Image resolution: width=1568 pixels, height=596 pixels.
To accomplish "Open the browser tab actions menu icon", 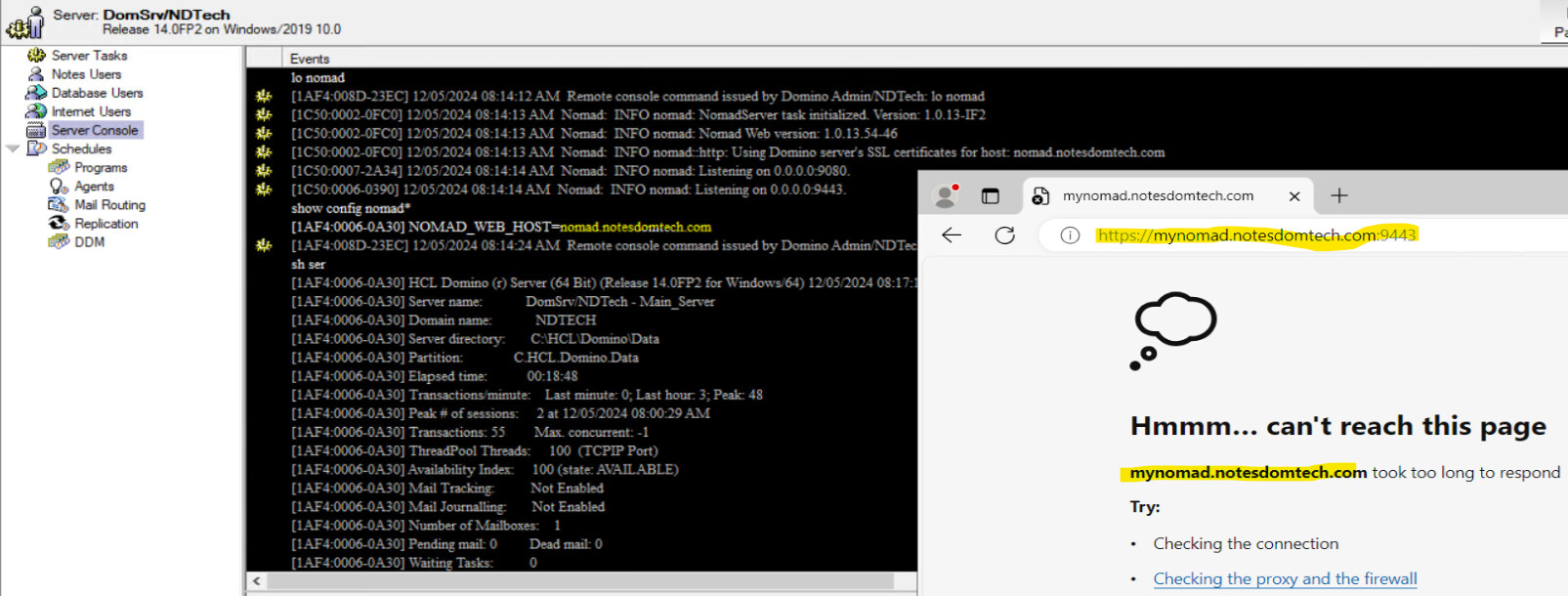I will coord(991,195).
